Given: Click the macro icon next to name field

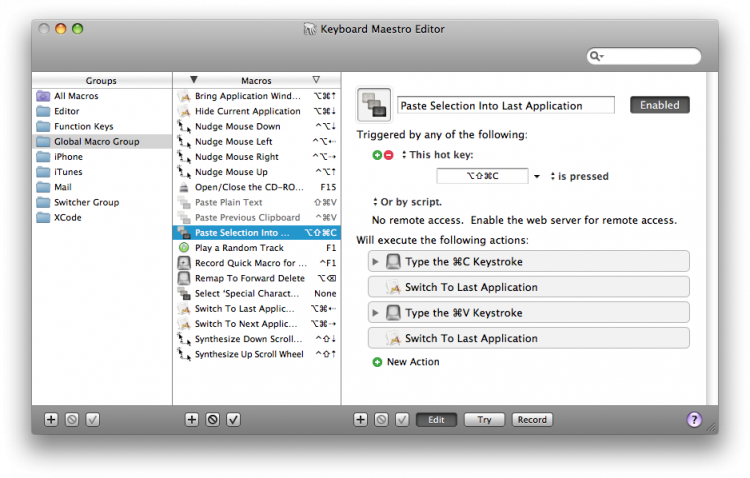Looking at the screenshot, I should [x=374, y=104].
